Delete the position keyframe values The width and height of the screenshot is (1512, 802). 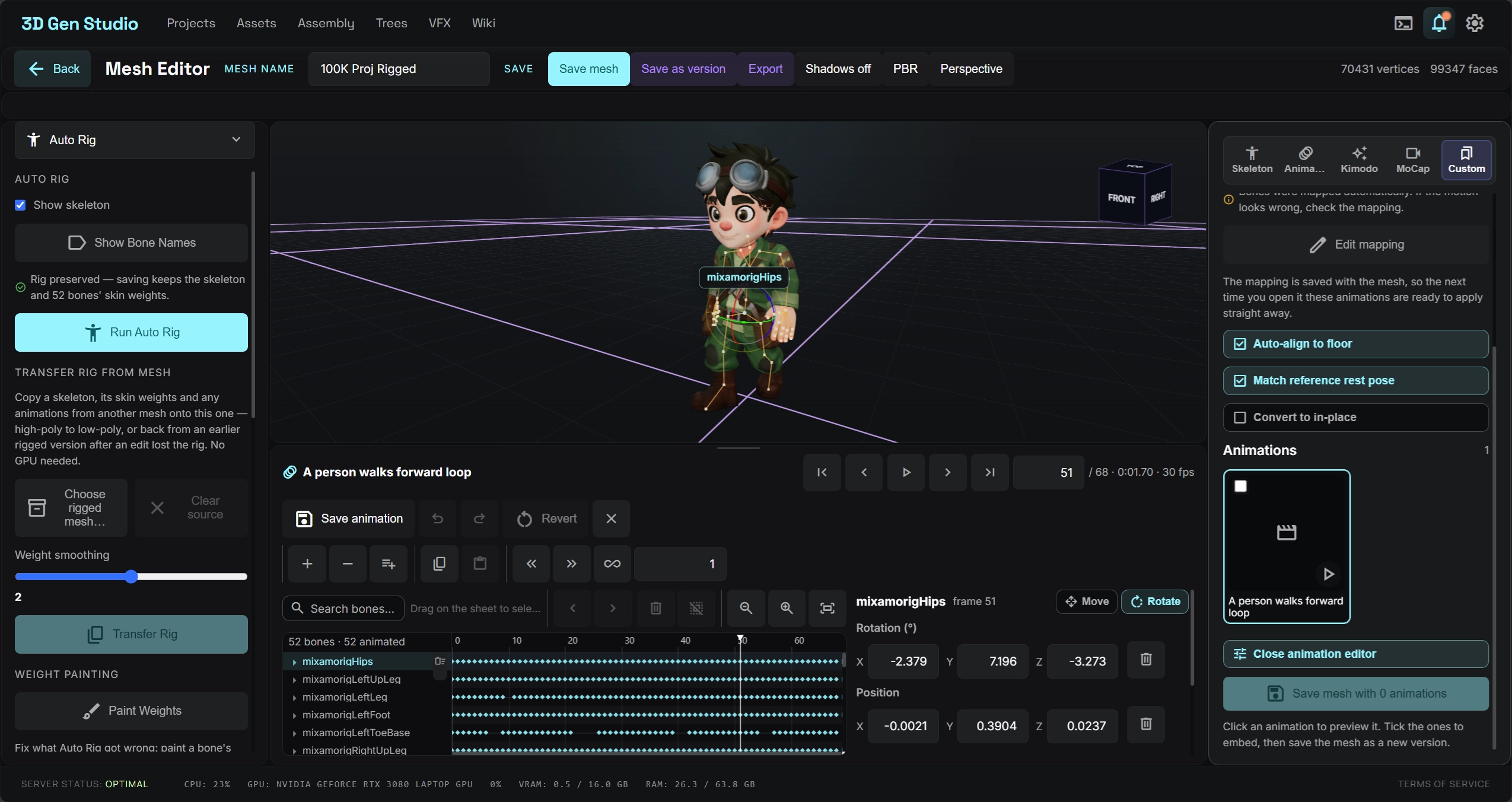(1146, 724)
